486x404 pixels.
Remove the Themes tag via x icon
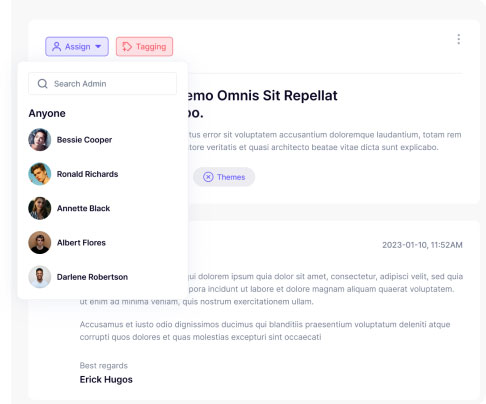[208, 177]
